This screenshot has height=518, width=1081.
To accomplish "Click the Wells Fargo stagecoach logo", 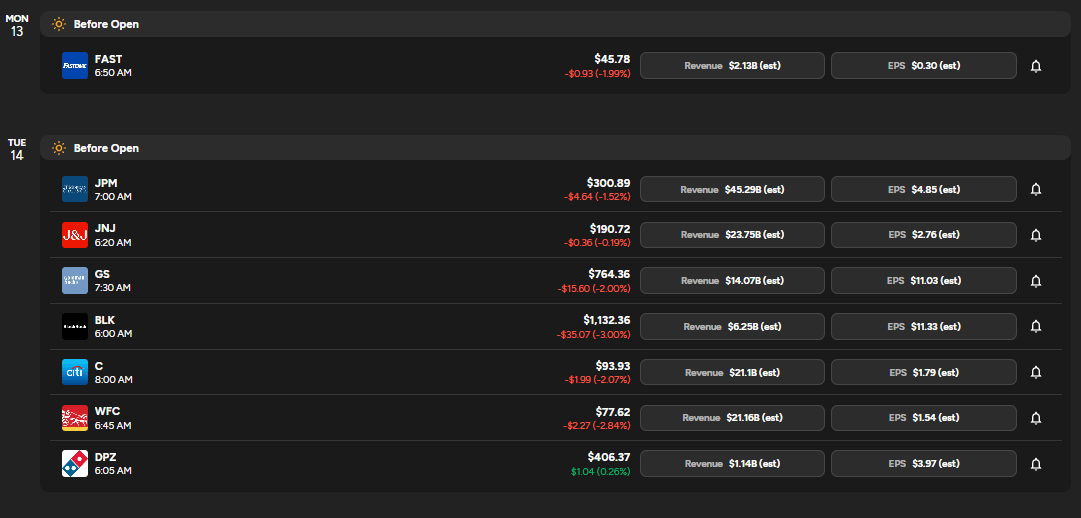I will pos(74,418).
